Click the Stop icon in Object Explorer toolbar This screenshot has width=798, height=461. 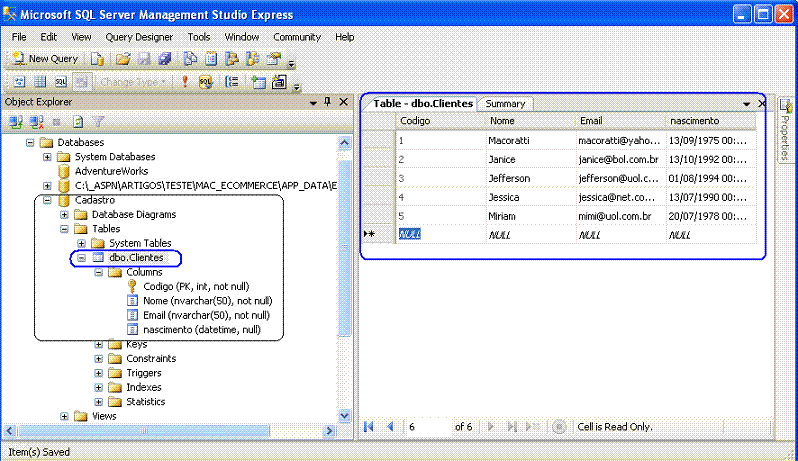click(x=57, y=122)
